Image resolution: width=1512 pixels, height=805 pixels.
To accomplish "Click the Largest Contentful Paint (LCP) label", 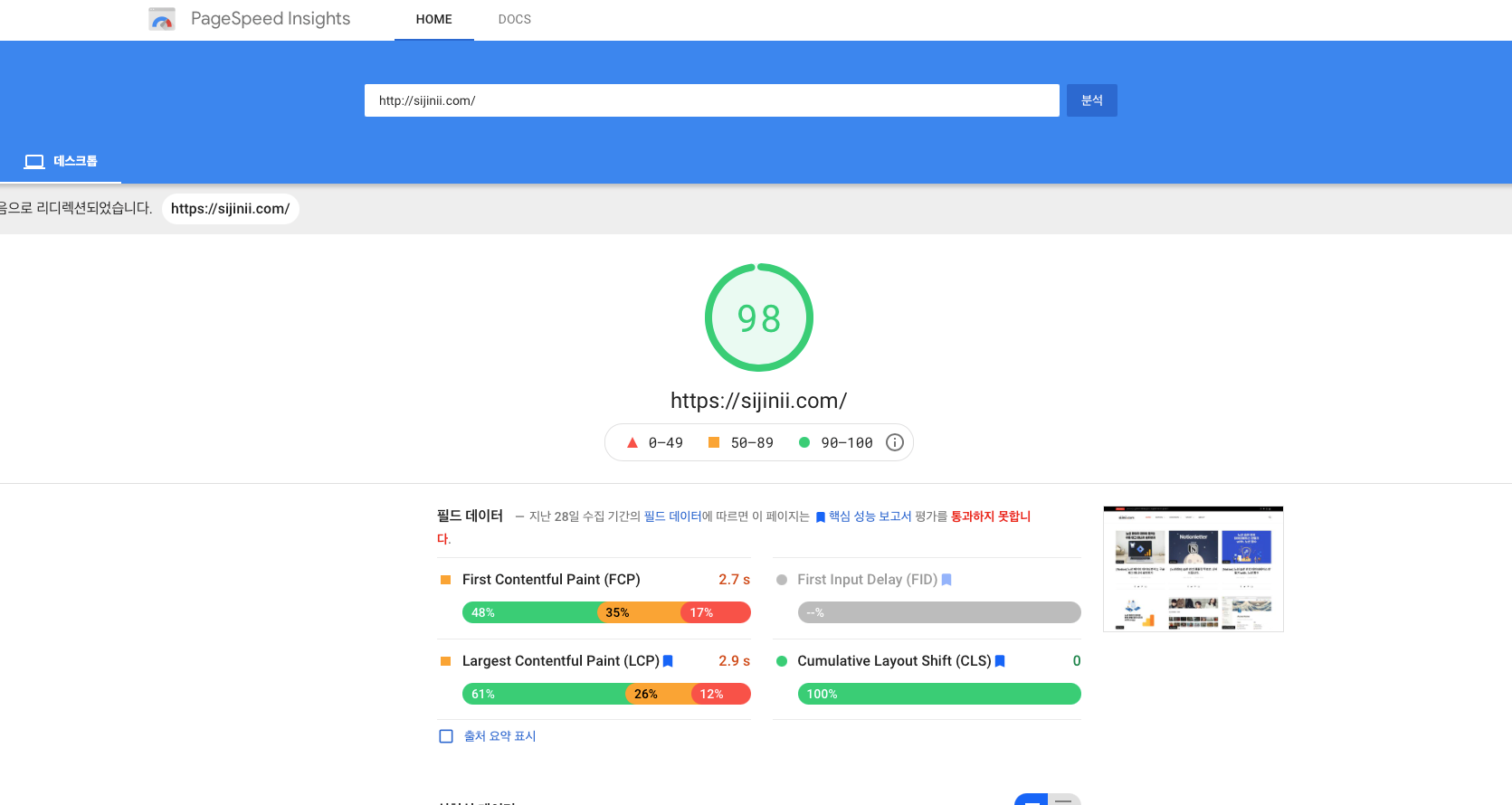I will click(x=561, y=661).
